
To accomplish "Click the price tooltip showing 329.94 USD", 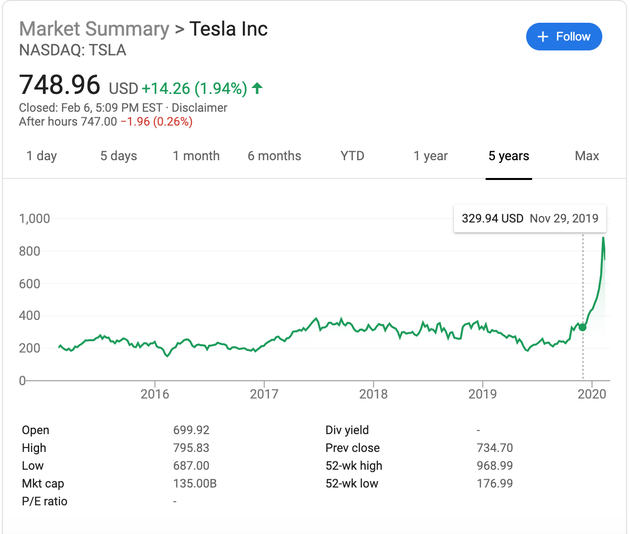I will pos(529,218).
